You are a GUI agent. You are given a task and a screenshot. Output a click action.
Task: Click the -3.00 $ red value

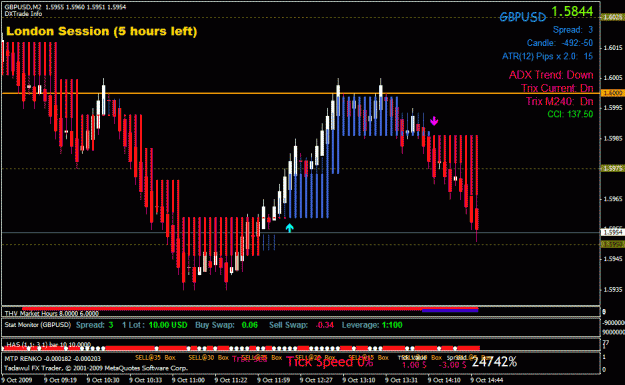click(452, 365)
